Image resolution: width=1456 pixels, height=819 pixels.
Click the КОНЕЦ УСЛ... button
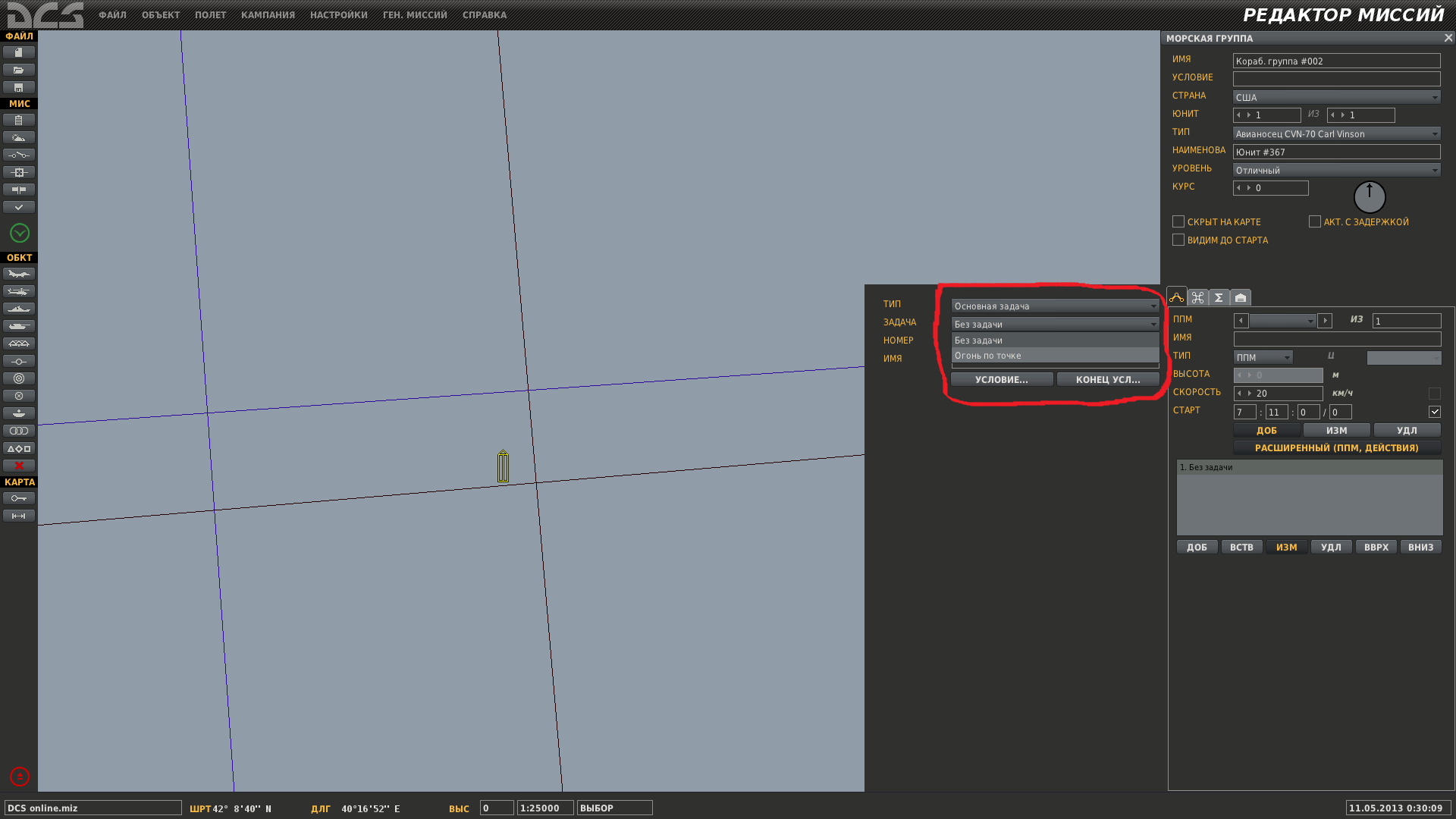click(1108, 379)
